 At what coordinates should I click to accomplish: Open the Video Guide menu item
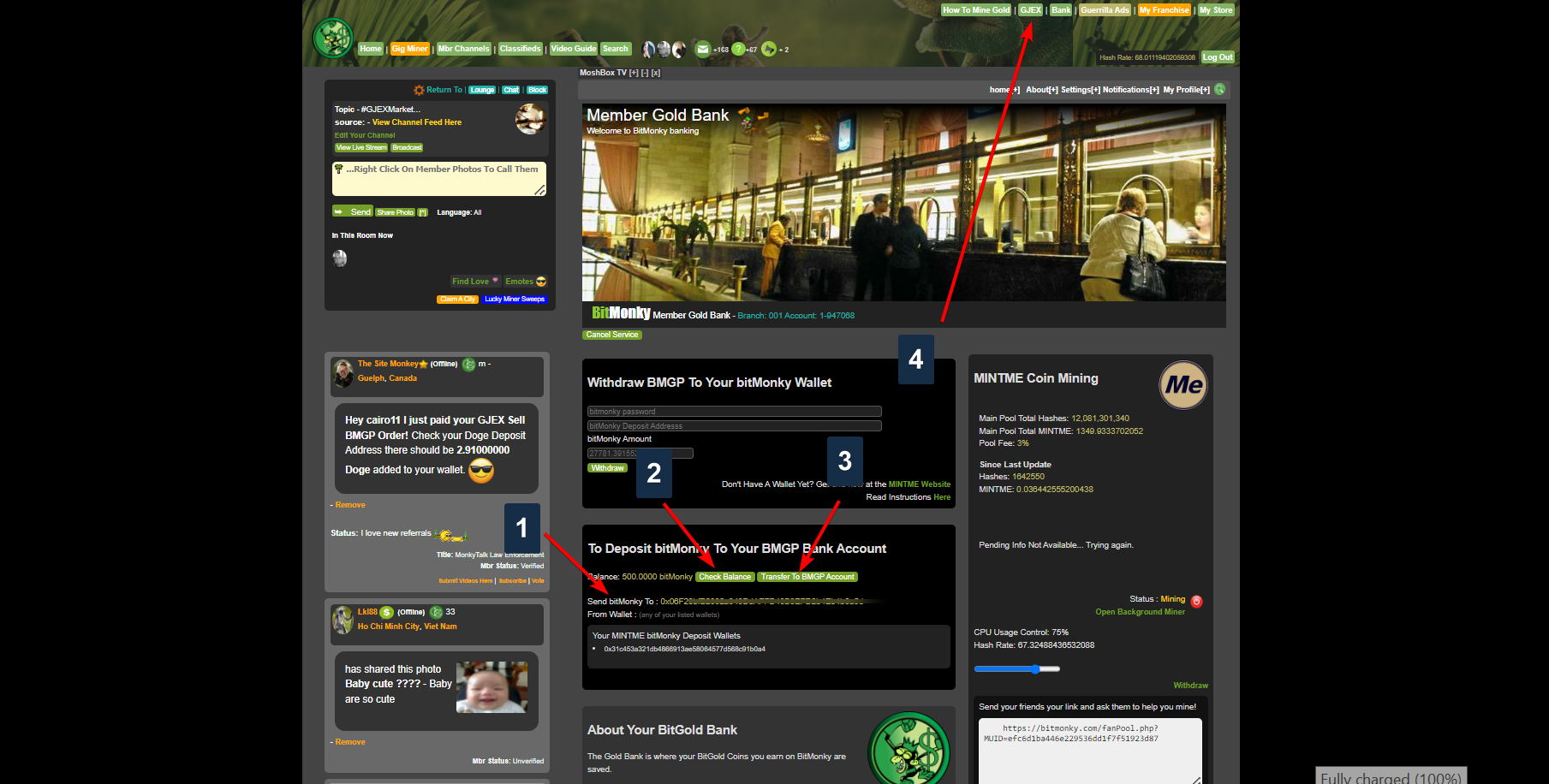click(x=574, y=49)
